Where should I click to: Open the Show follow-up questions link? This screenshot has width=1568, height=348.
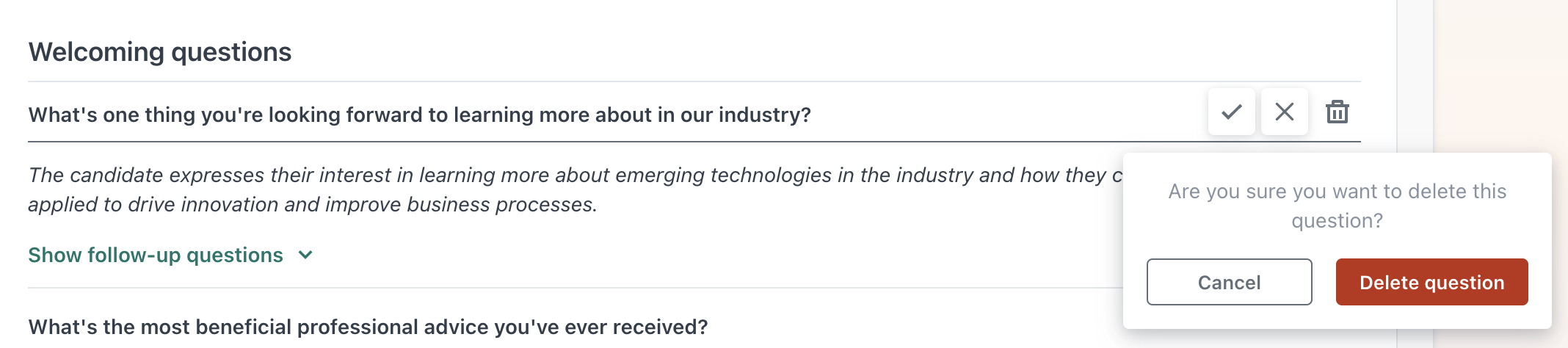156,255
